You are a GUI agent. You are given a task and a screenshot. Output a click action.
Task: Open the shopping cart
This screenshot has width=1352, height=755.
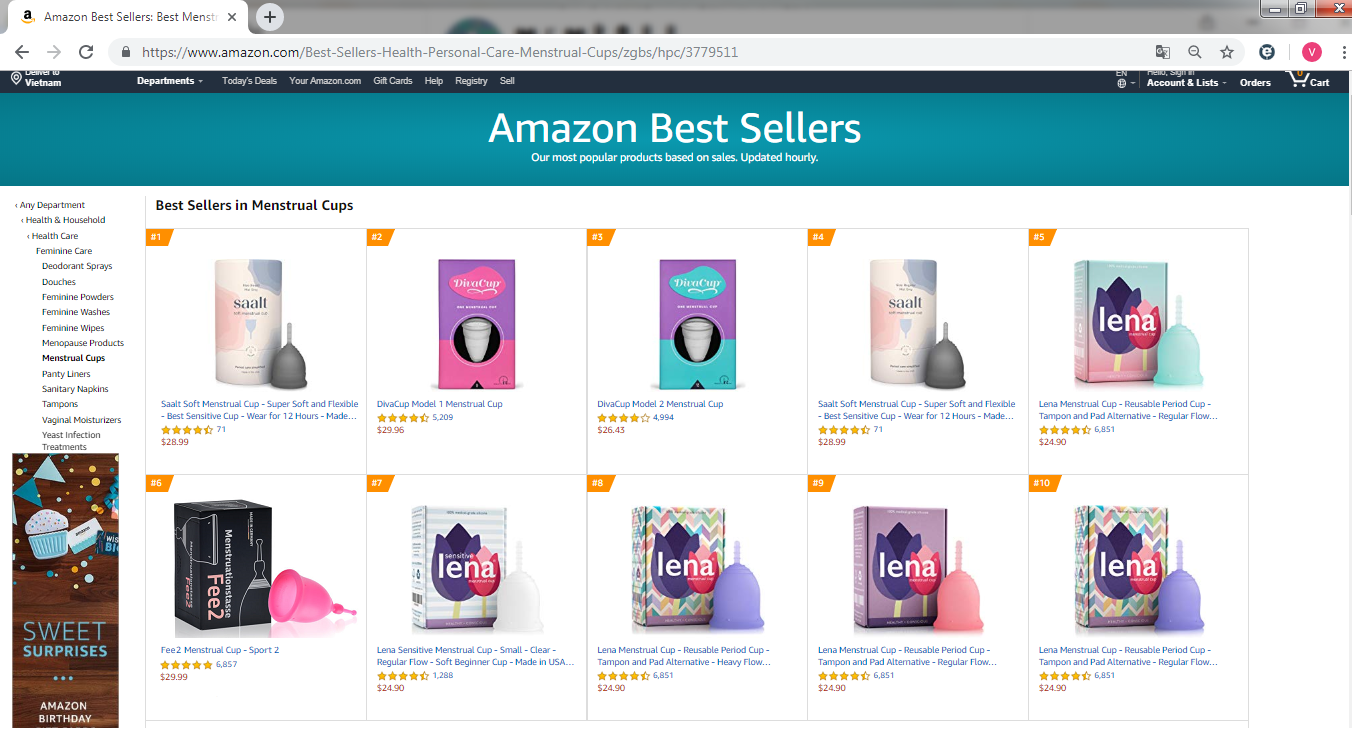tap(1308, 80)
